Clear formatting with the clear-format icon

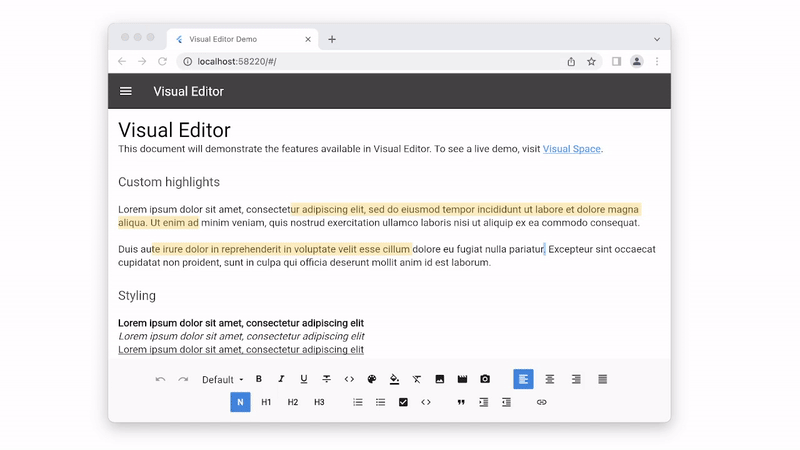[x=417, y=379]
